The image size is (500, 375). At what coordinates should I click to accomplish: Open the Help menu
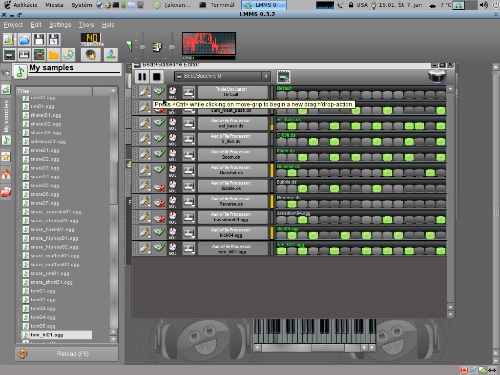pyautogui.click(x=108, y=25)
